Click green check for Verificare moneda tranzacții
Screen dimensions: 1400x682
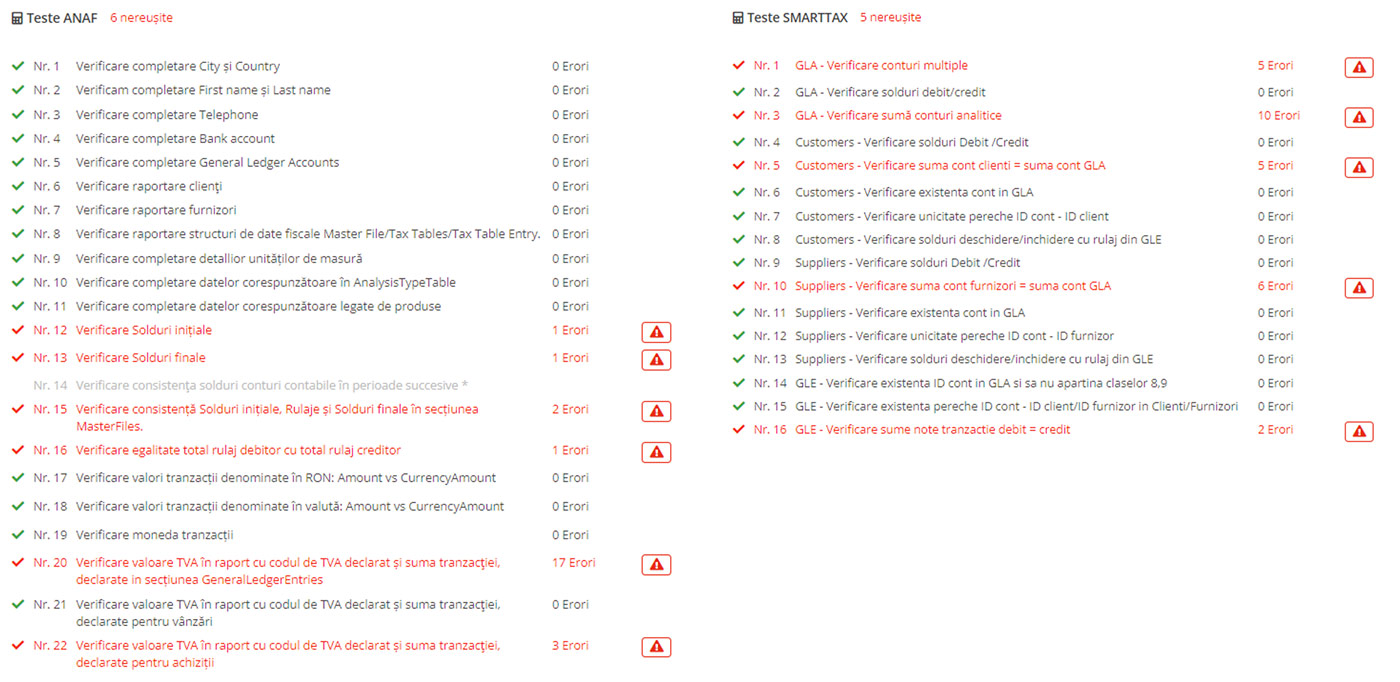(x=18, y=534)
